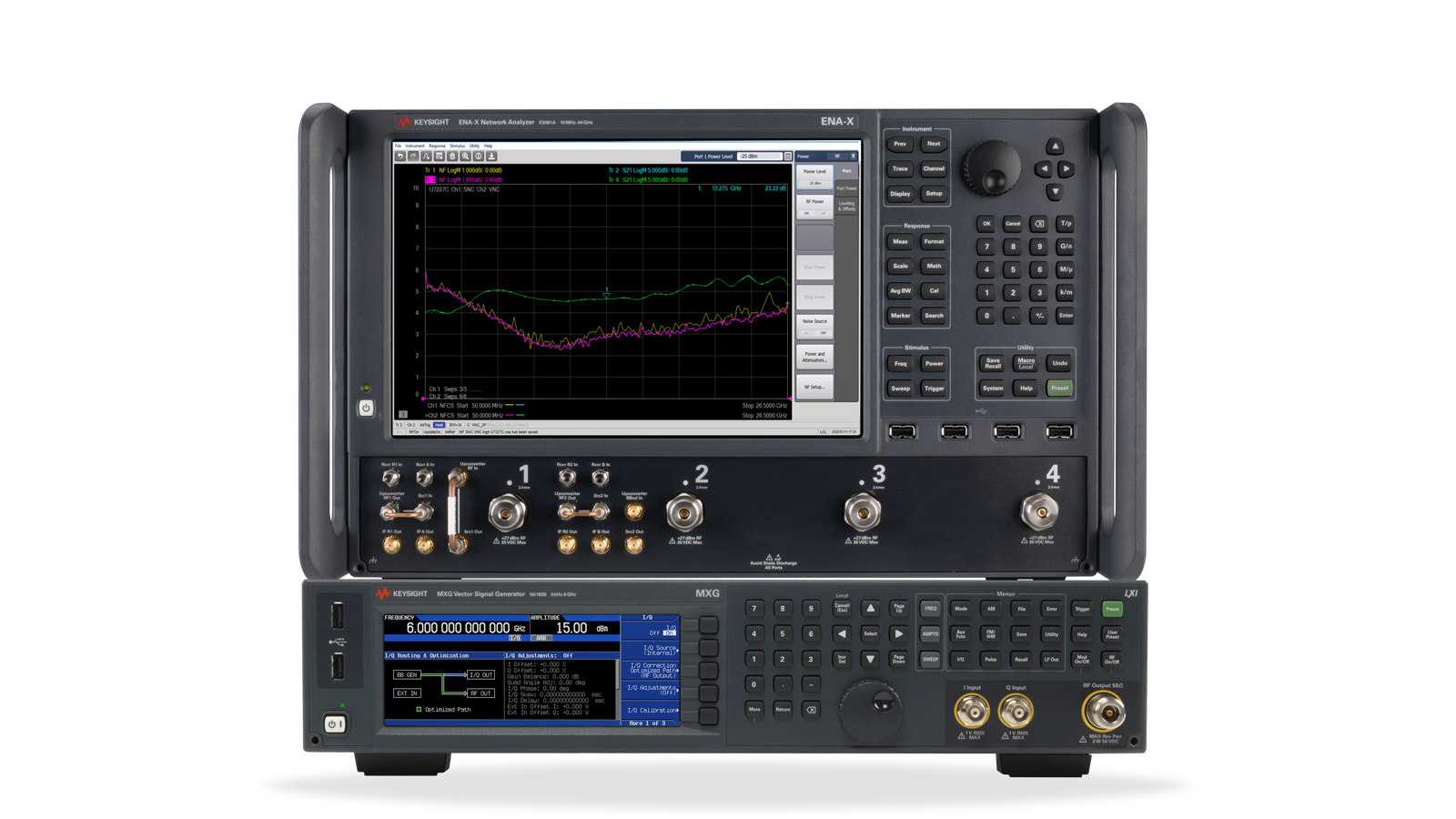This screenshot has height=819, width=1456.
Task: Open the I/Q Calibration submenu
Action: (653, 710)
